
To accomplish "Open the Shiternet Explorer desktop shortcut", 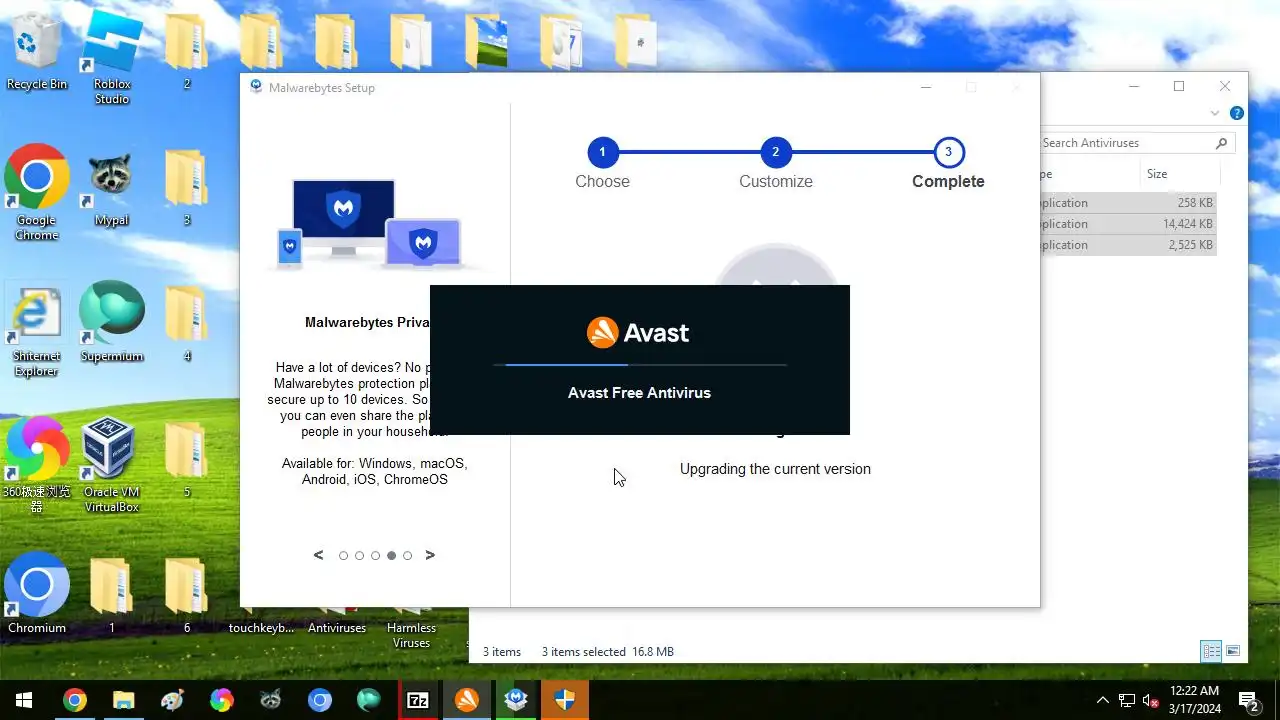I will (x=37, y=328).
